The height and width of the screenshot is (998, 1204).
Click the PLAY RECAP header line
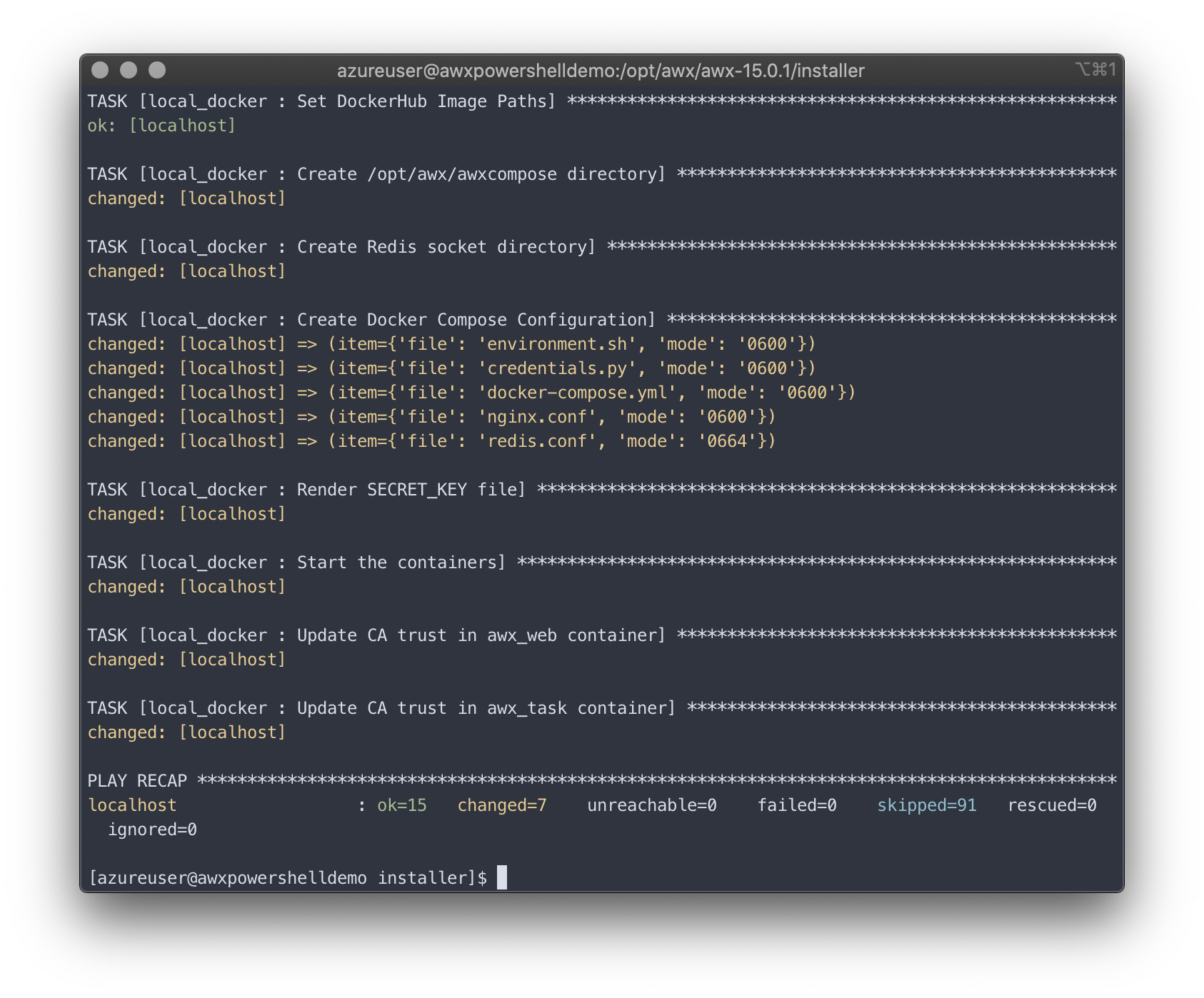coord(137,780)
